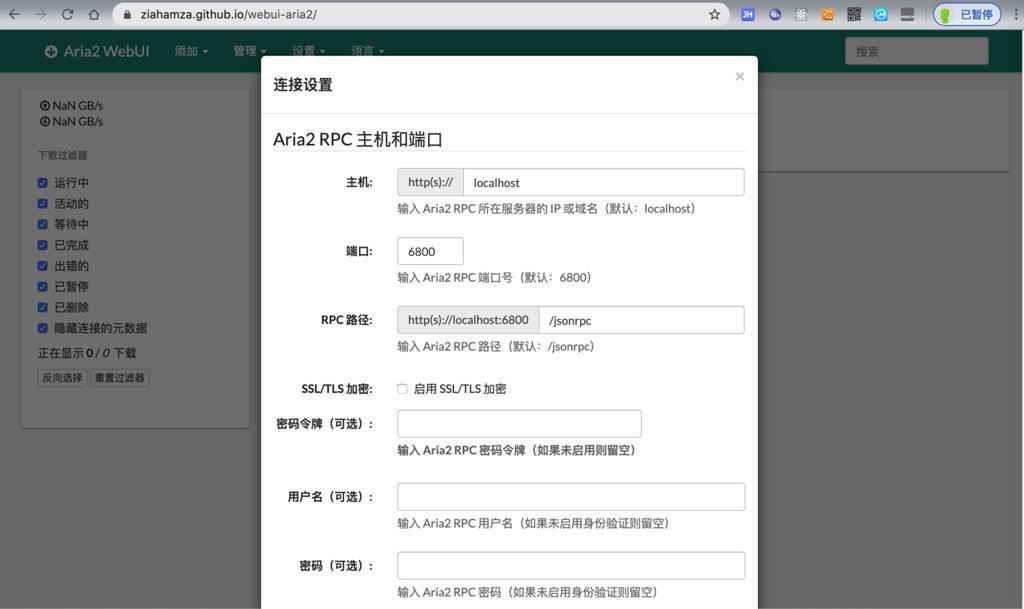The height and width of the screenshot is (609, 1024).
Task: Click the browser back arrow
Action: coord(14,14)
